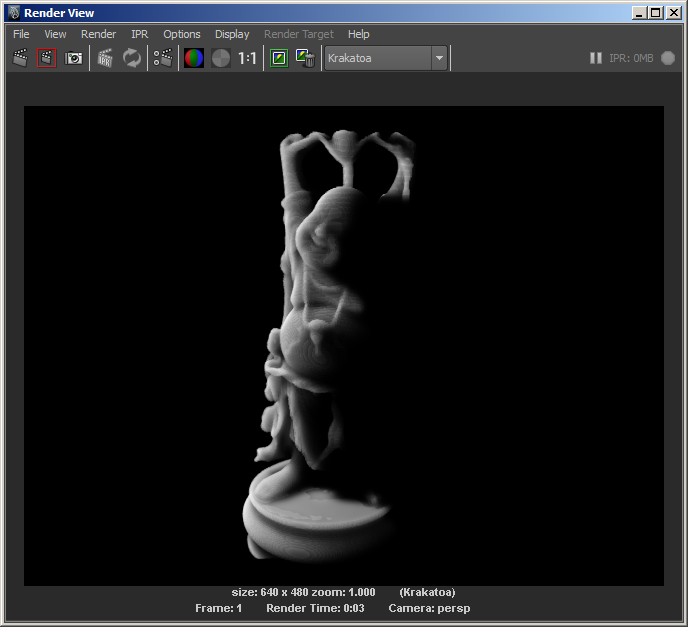
Task: Open the IPR menu
Action: [x=139, y=34]
